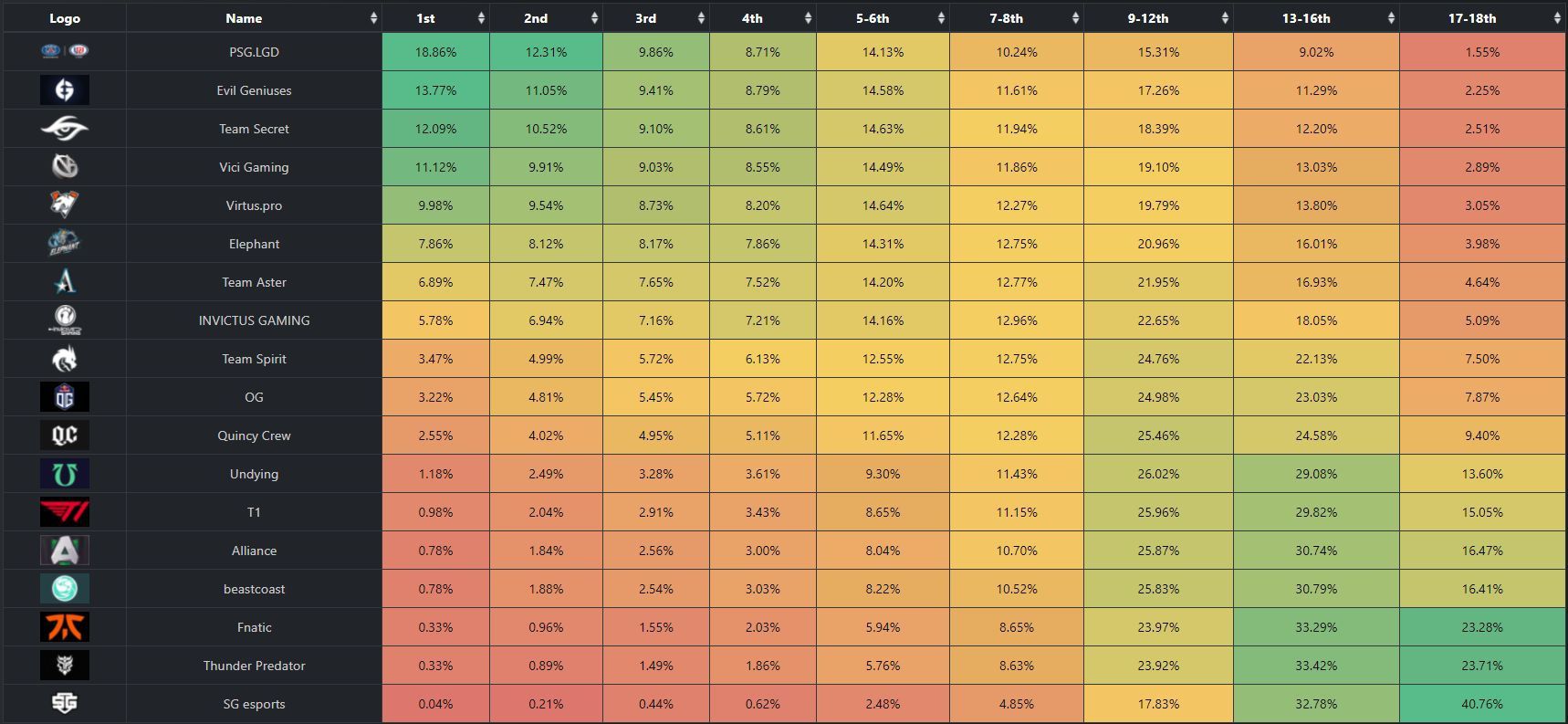Click PSG.LGD 18.86% first place cell
Image resolution: width=1568 pixels, height=724 pixels.
[435, 52]
